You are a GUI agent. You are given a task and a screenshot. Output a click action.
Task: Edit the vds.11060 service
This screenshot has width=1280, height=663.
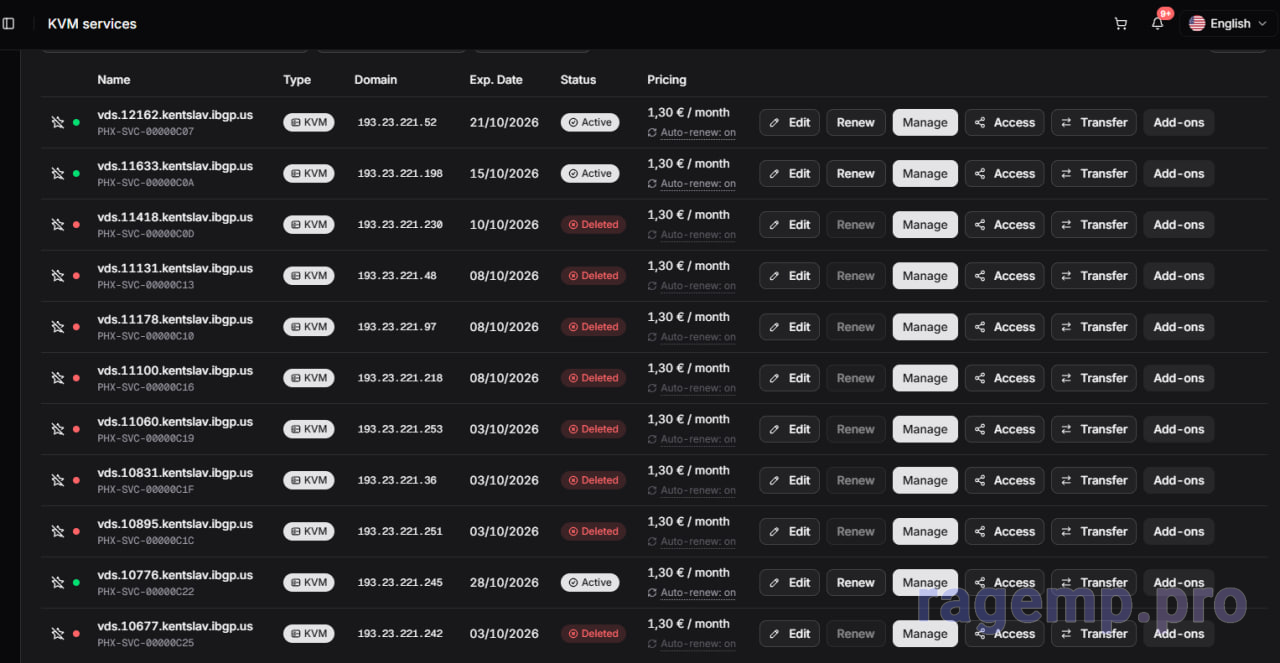[x=790, y=429]
